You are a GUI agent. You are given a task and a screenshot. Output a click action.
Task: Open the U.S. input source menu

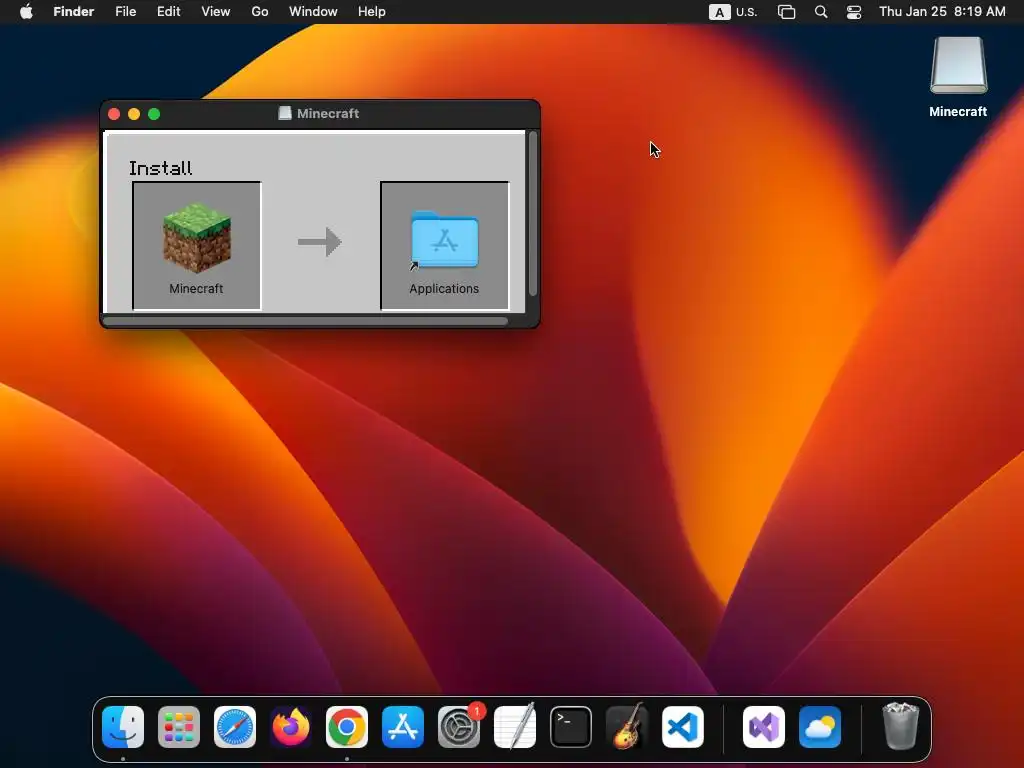(x=733, y=12)
